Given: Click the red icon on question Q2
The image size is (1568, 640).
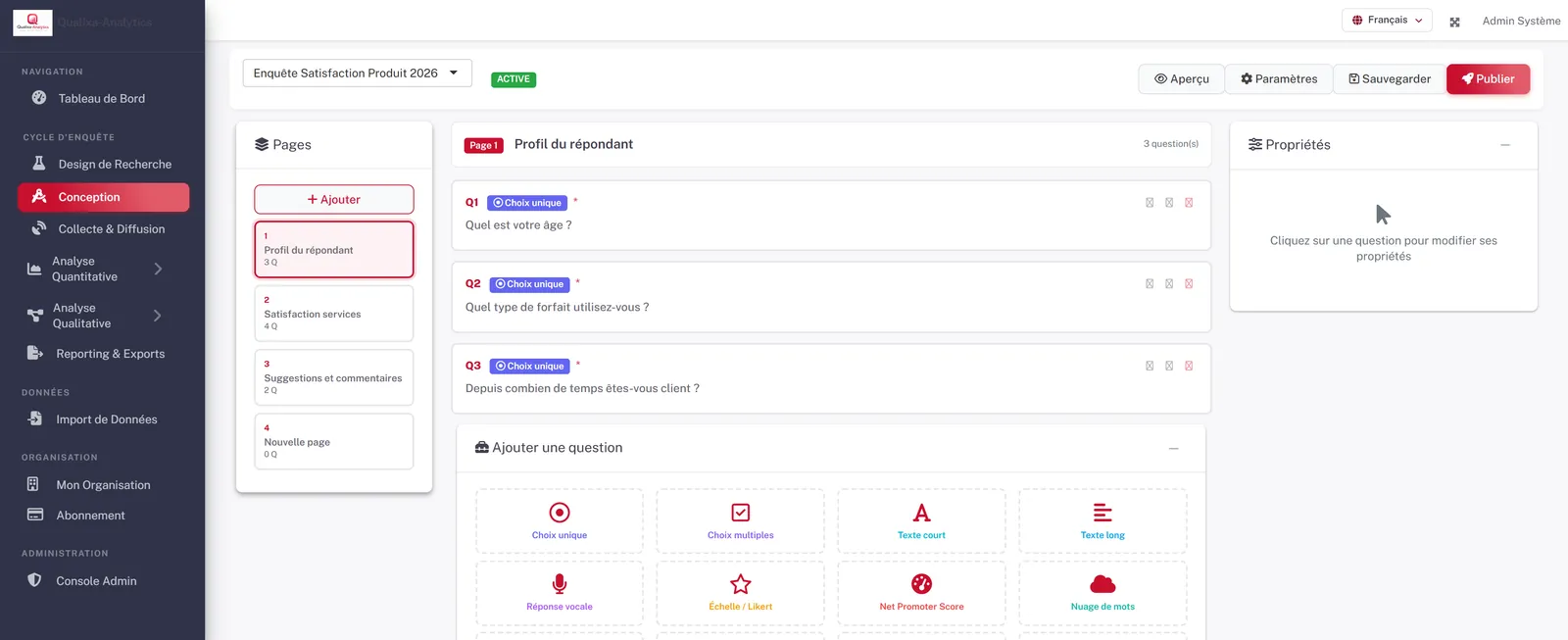Looking at the screenshot, I should pos(1189,284).
